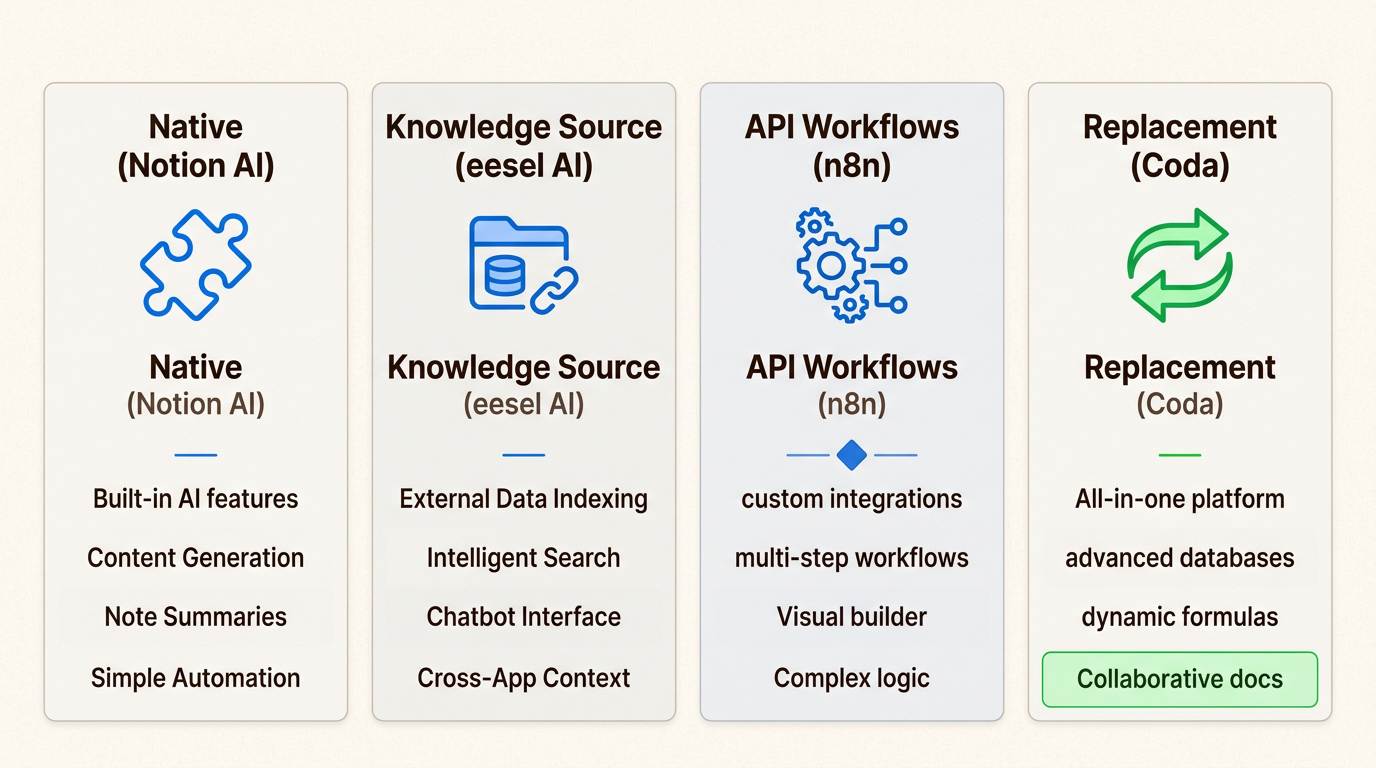This screenshot has height=768, width=1376.
Task: Open Intelligent Search feature
Action: coord(523,558)
